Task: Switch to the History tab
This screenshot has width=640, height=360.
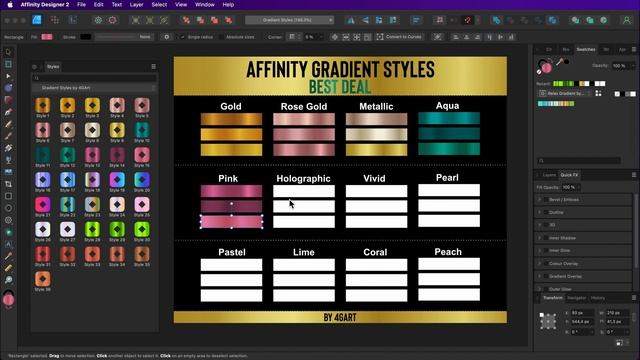Action: pos(598,298)
